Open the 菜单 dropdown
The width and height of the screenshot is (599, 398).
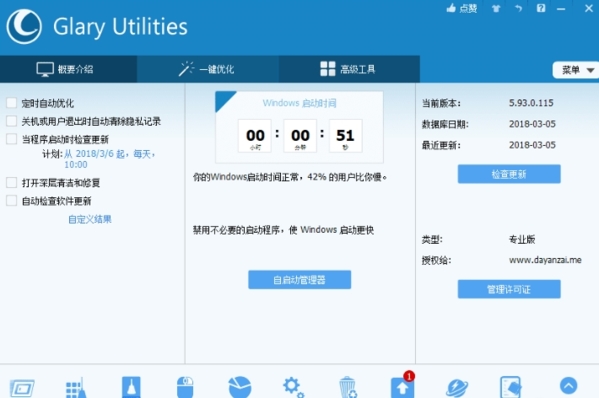coord(576,70)
